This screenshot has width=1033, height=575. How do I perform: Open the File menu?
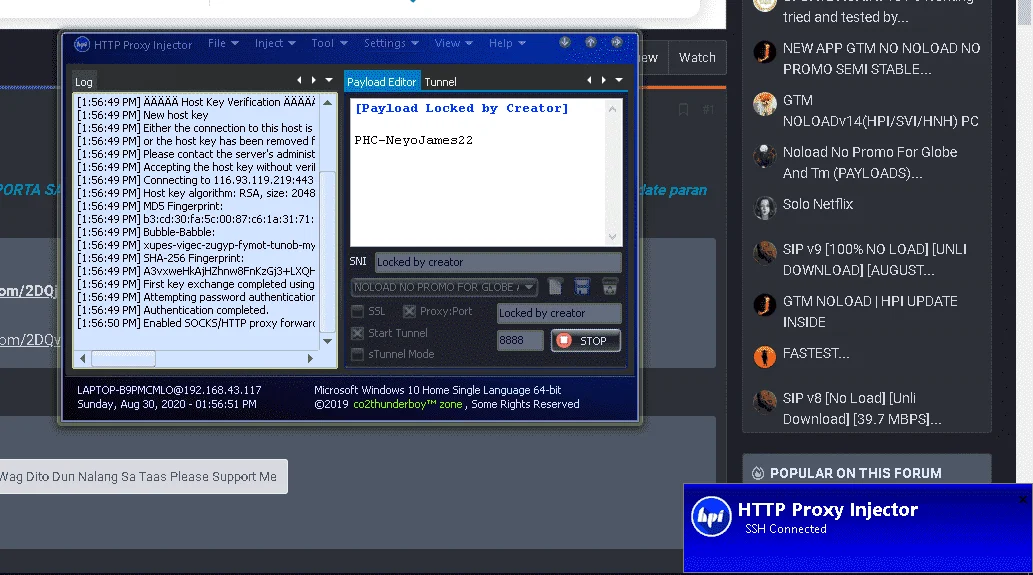[x=223, y=43]
